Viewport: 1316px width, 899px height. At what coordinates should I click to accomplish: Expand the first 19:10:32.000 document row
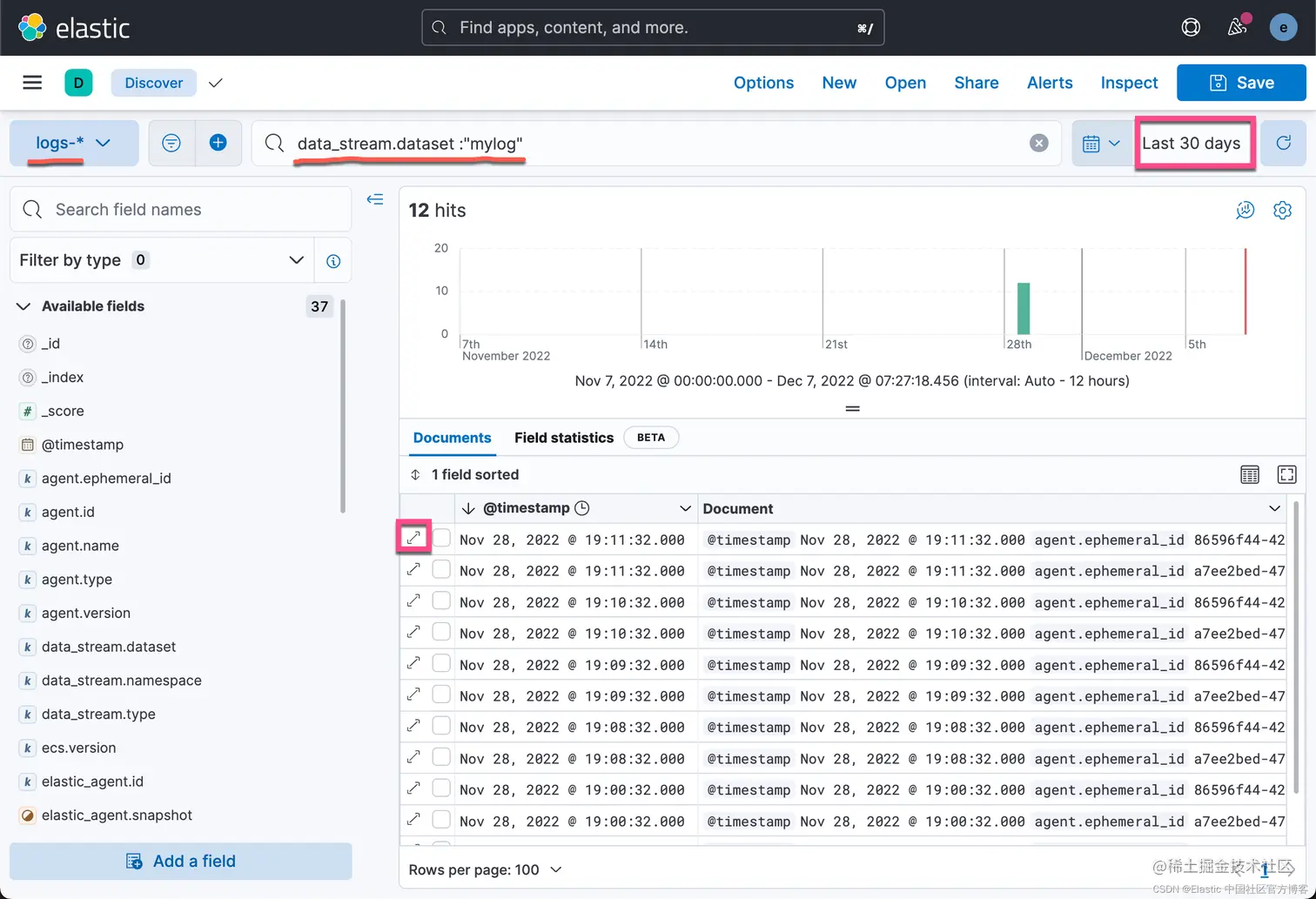[413, 600]
